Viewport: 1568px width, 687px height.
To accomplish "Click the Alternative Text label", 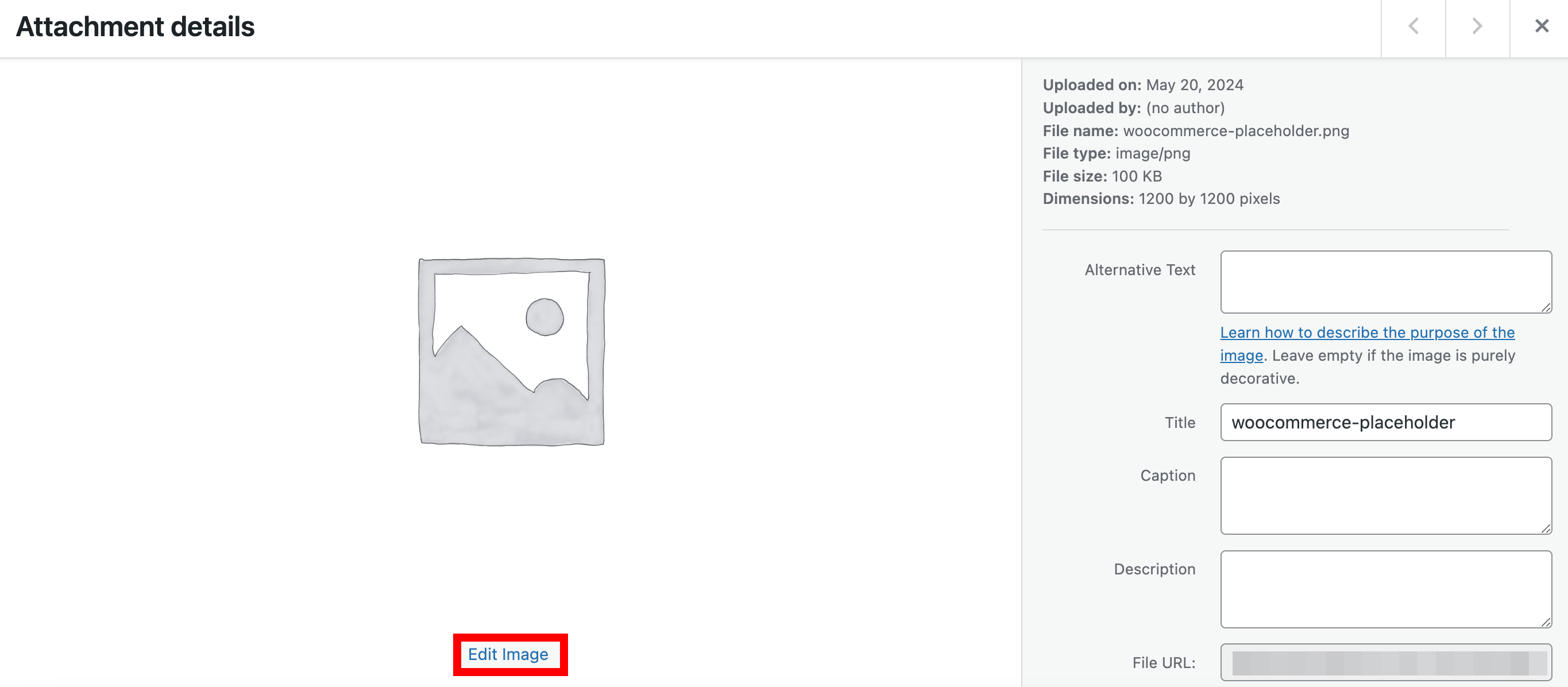I will click(x=1139, y=269).
